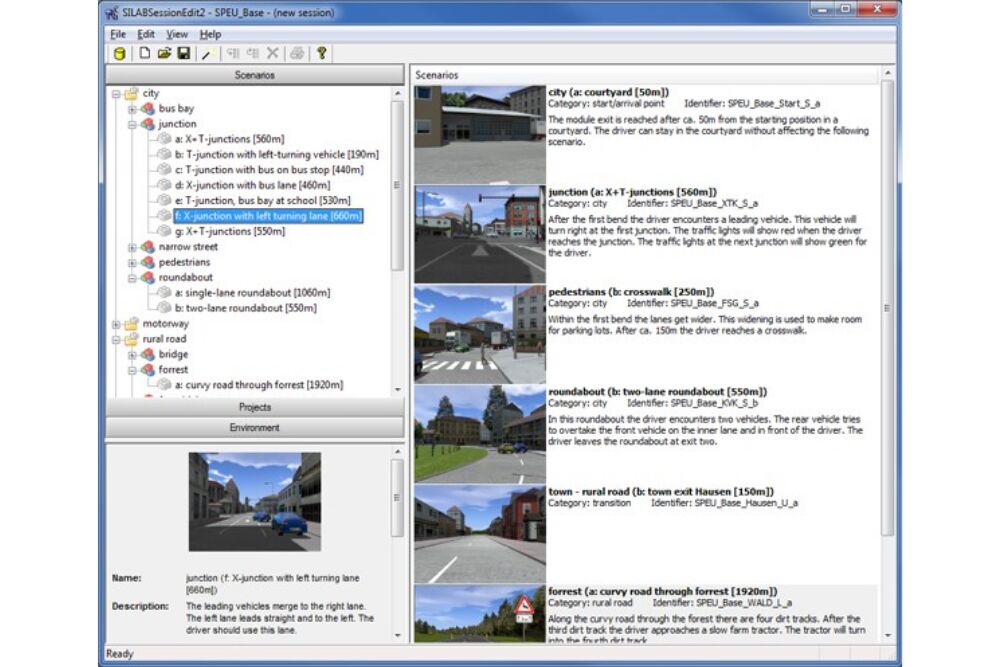This screenshot has height=667, width=1000.
Task: Click the open folder toolbar icon
Action: click(164, 54)
